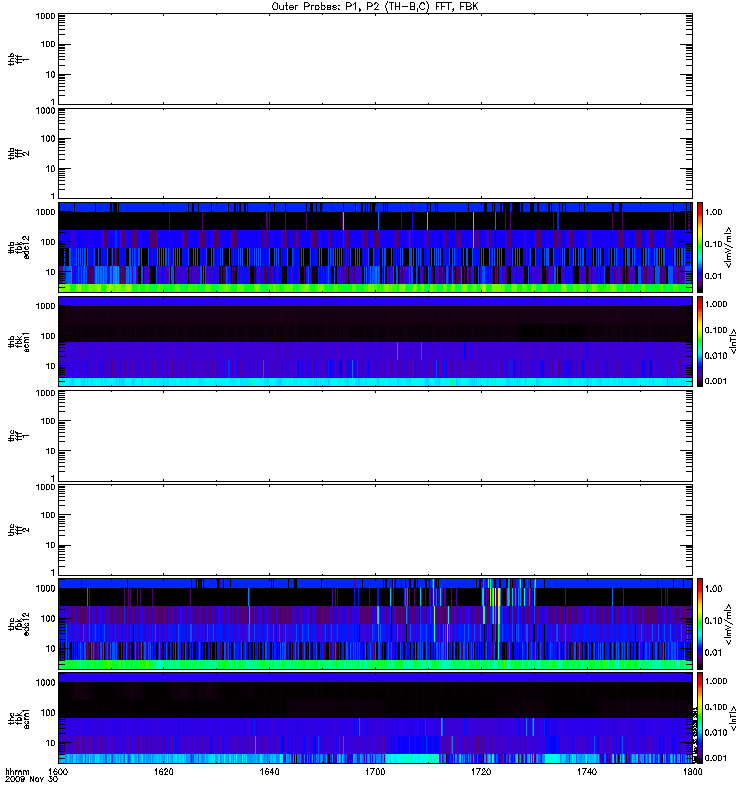Click the "1.000" label on thb scm1 color bar
Image resolution: width=750 pixels, height=800 pixels.
(x=716, y=304)
